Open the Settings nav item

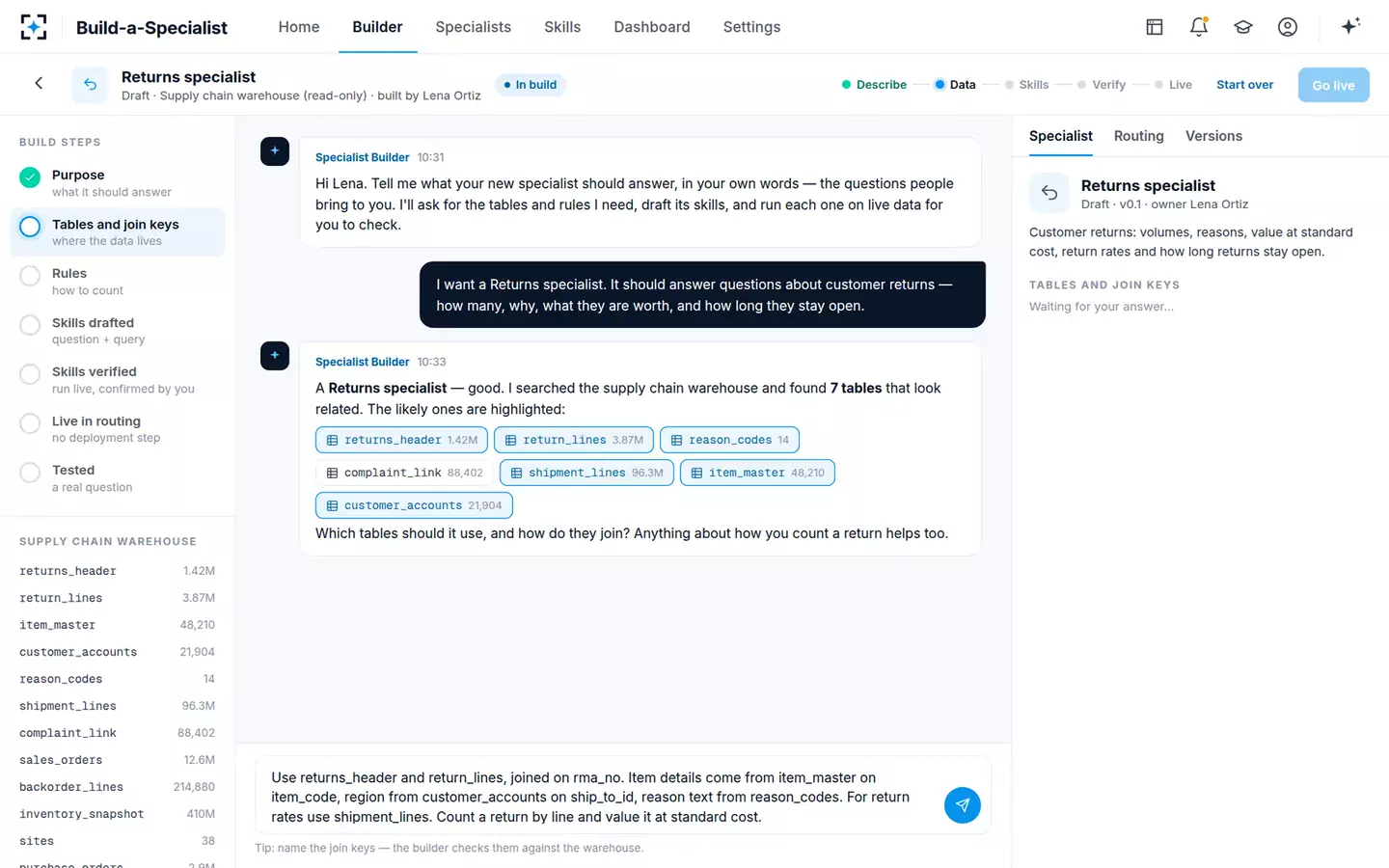[751, 27]
